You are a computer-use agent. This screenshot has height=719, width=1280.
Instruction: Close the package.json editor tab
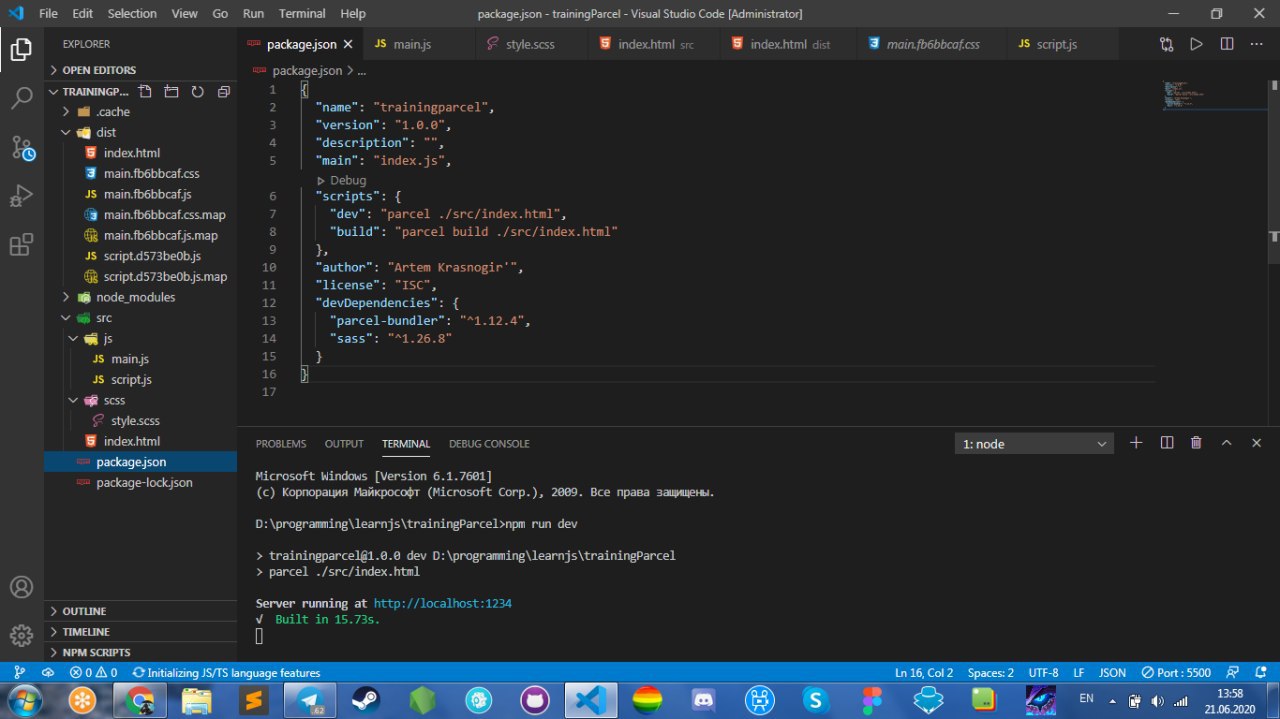[x=348, y=44]
